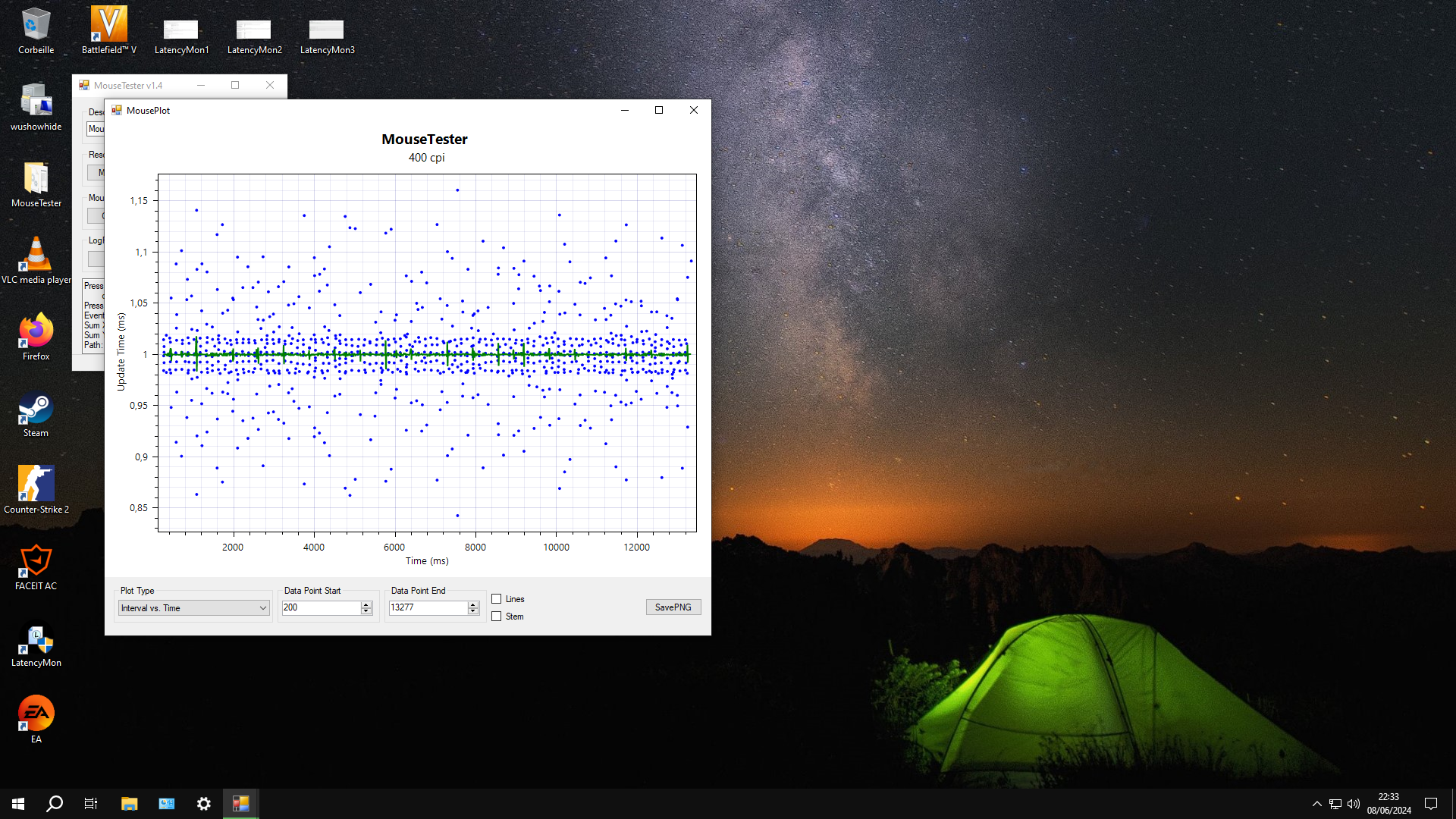Decrement the Data Point End value
Screen dimensions: 1456x819
click(473, 611)
